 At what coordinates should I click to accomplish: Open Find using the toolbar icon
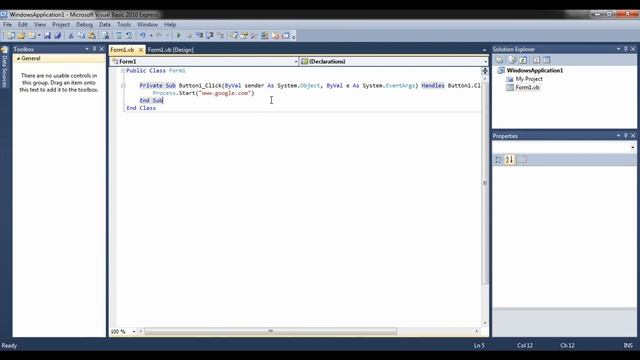pyautogui.click(x=105, y=36)
